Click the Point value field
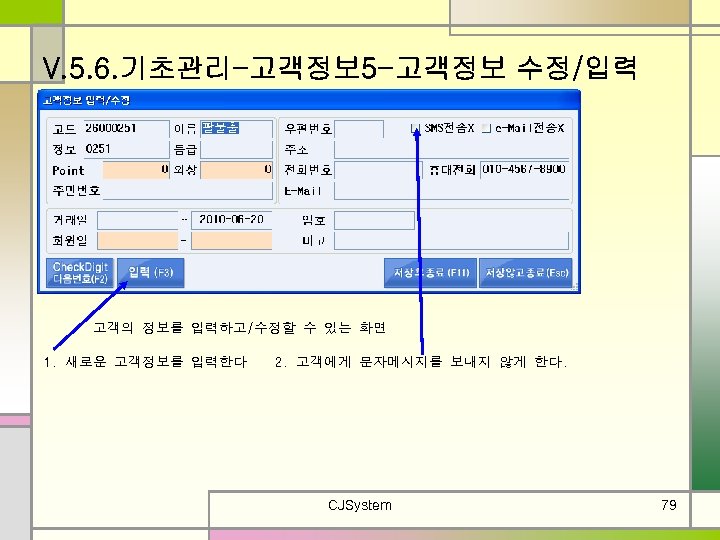 click(x=136, y=170)
